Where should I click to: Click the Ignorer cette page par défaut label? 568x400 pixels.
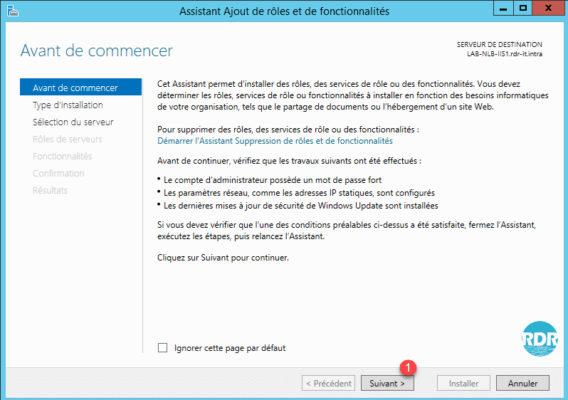tap(230, 348)
